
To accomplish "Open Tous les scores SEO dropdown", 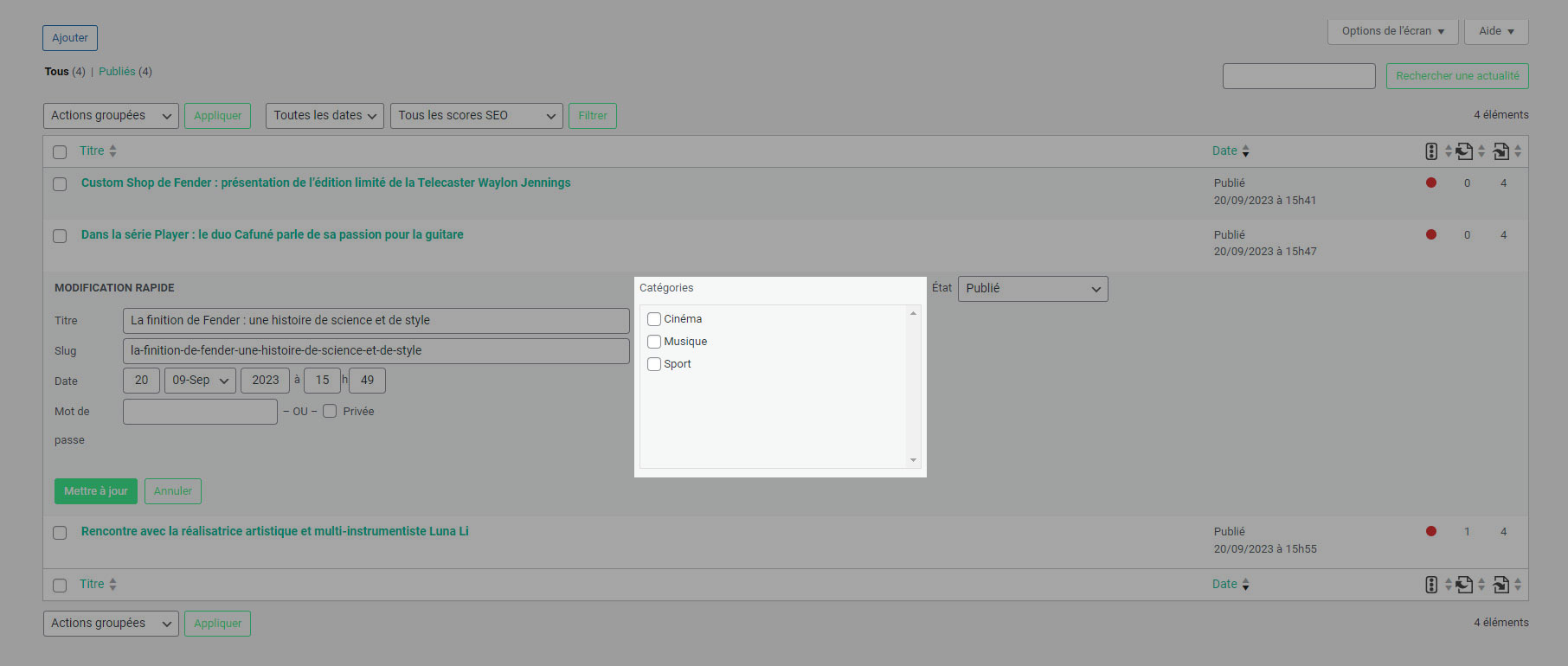I will [x=476, y=116].
